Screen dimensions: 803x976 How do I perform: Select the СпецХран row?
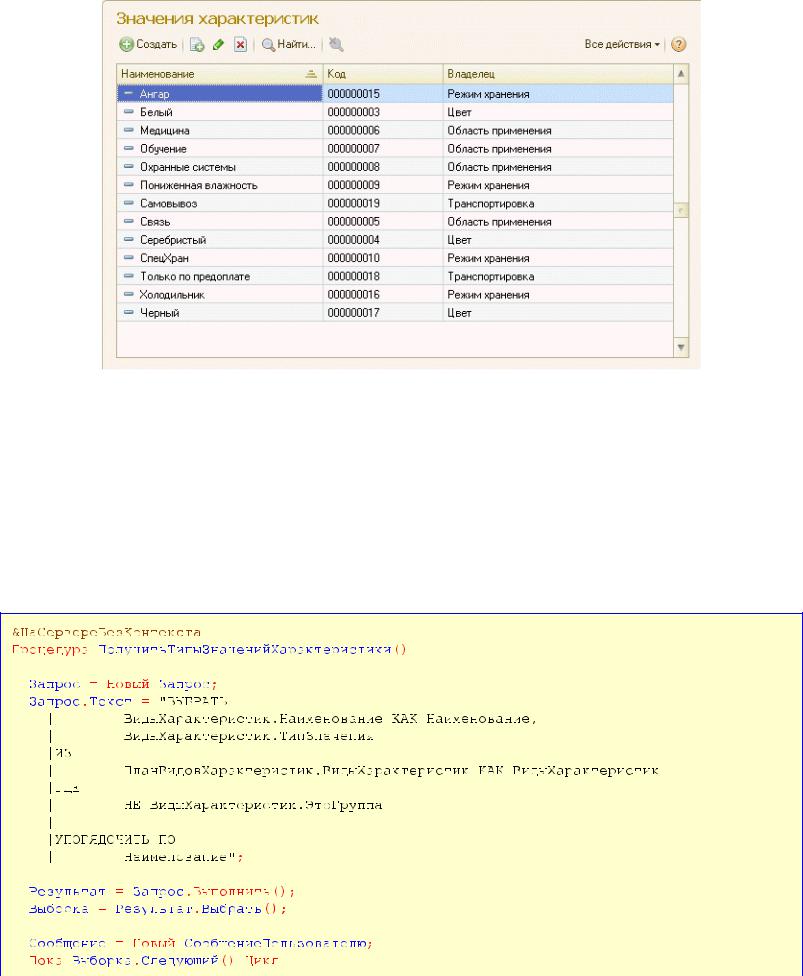tap(395, 258)
